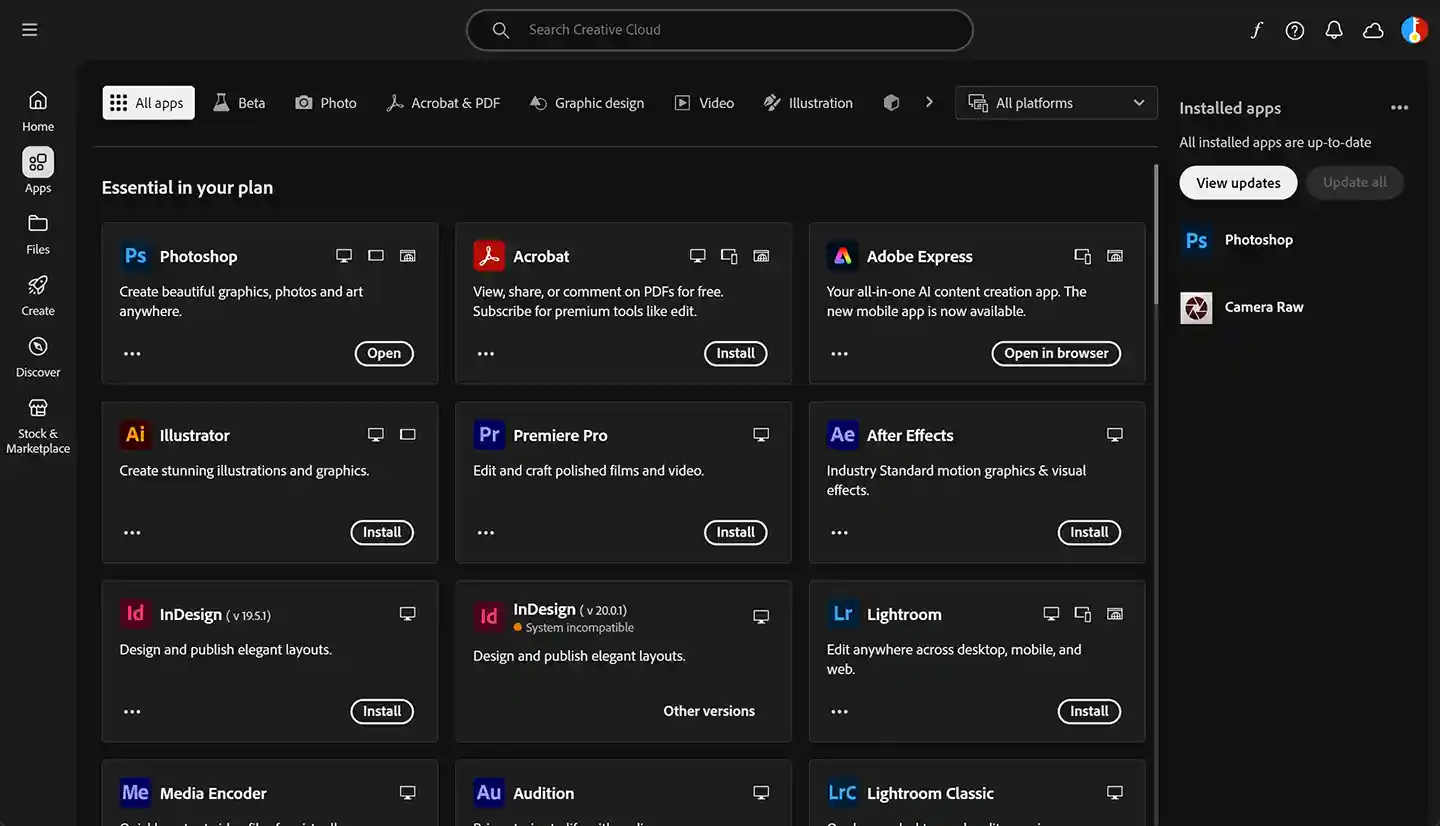This screenshot has width=1440, height=826.
Task: Open the help question mark icon
Action: tap(1295, 30)
